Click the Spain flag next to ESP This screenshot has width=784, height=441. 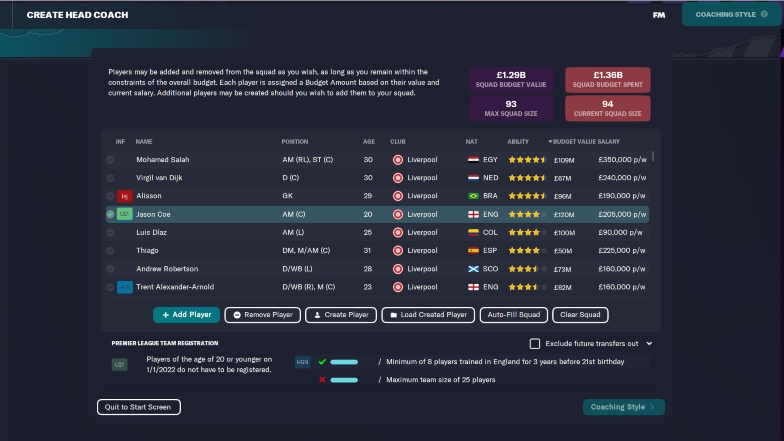[473, 250]
